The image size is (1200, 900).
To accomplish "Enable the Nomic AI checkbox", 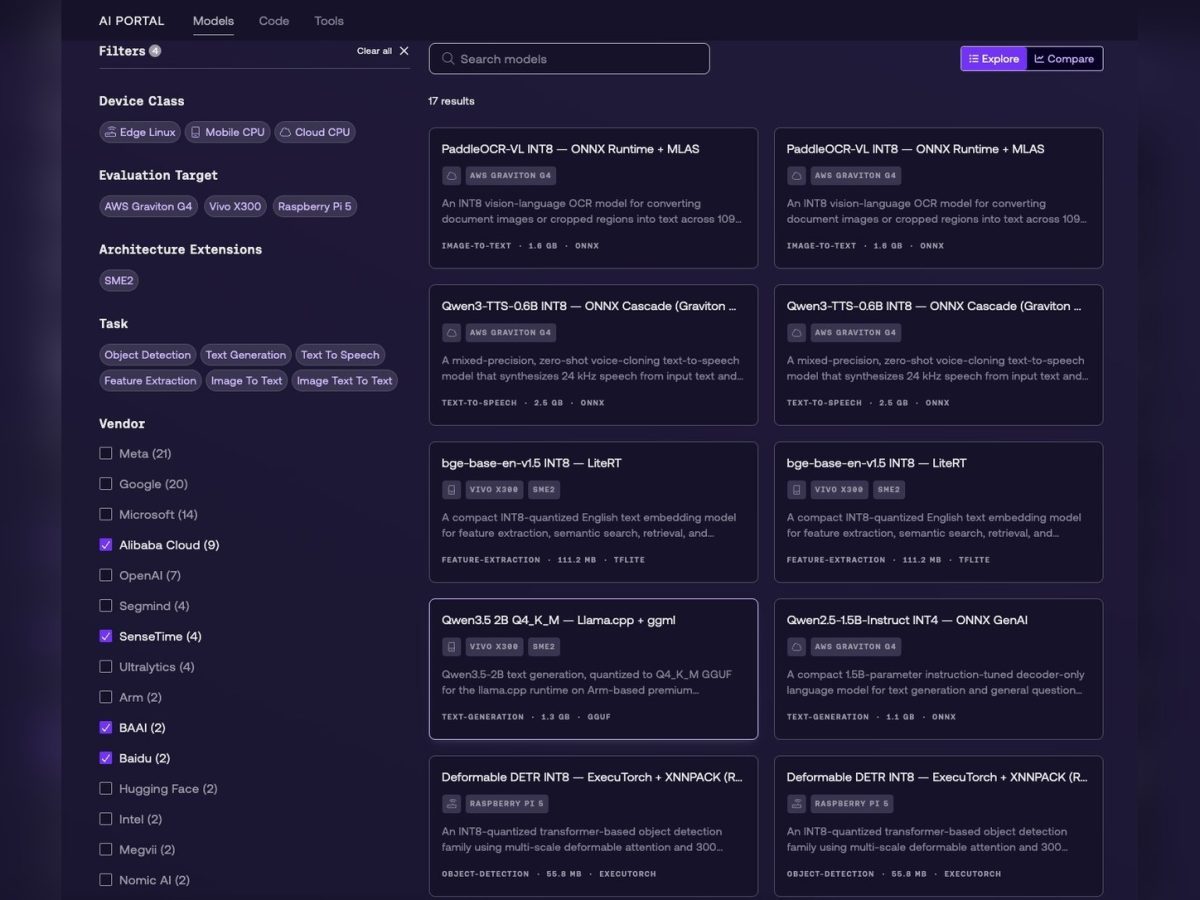I will [106, 880].
